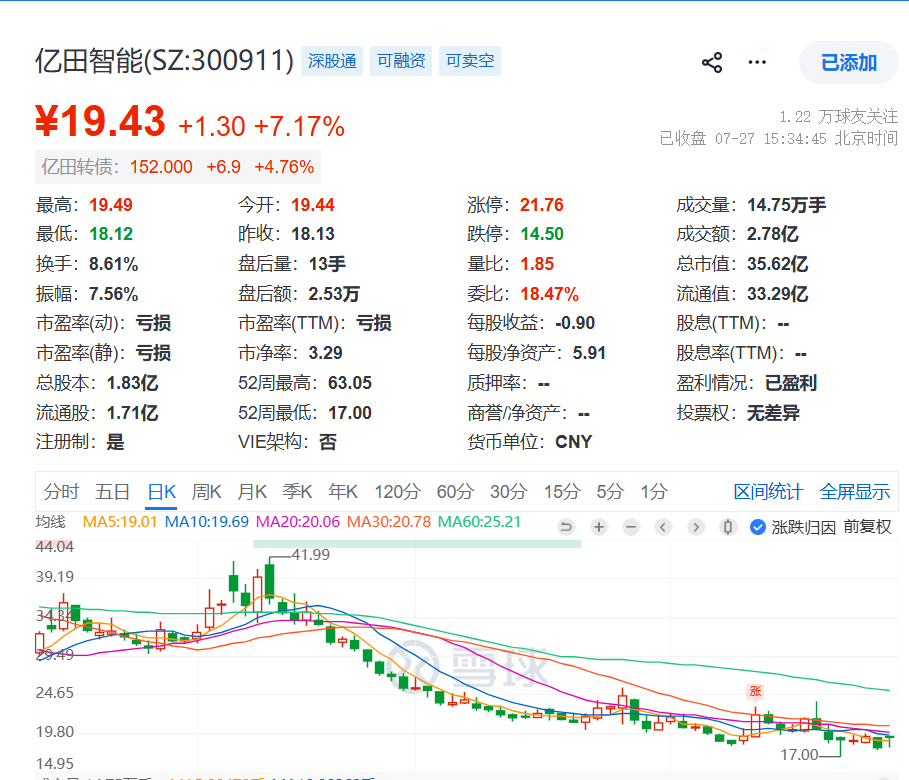Switch to 1分 interval
The image size is (909, 780).
654,492
